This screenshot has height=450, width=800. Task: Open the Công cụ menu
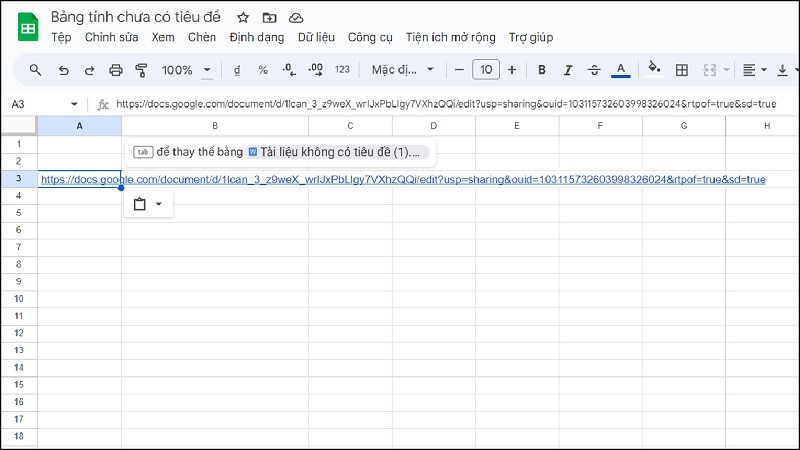pyautogui.click(x=370, y=37)
